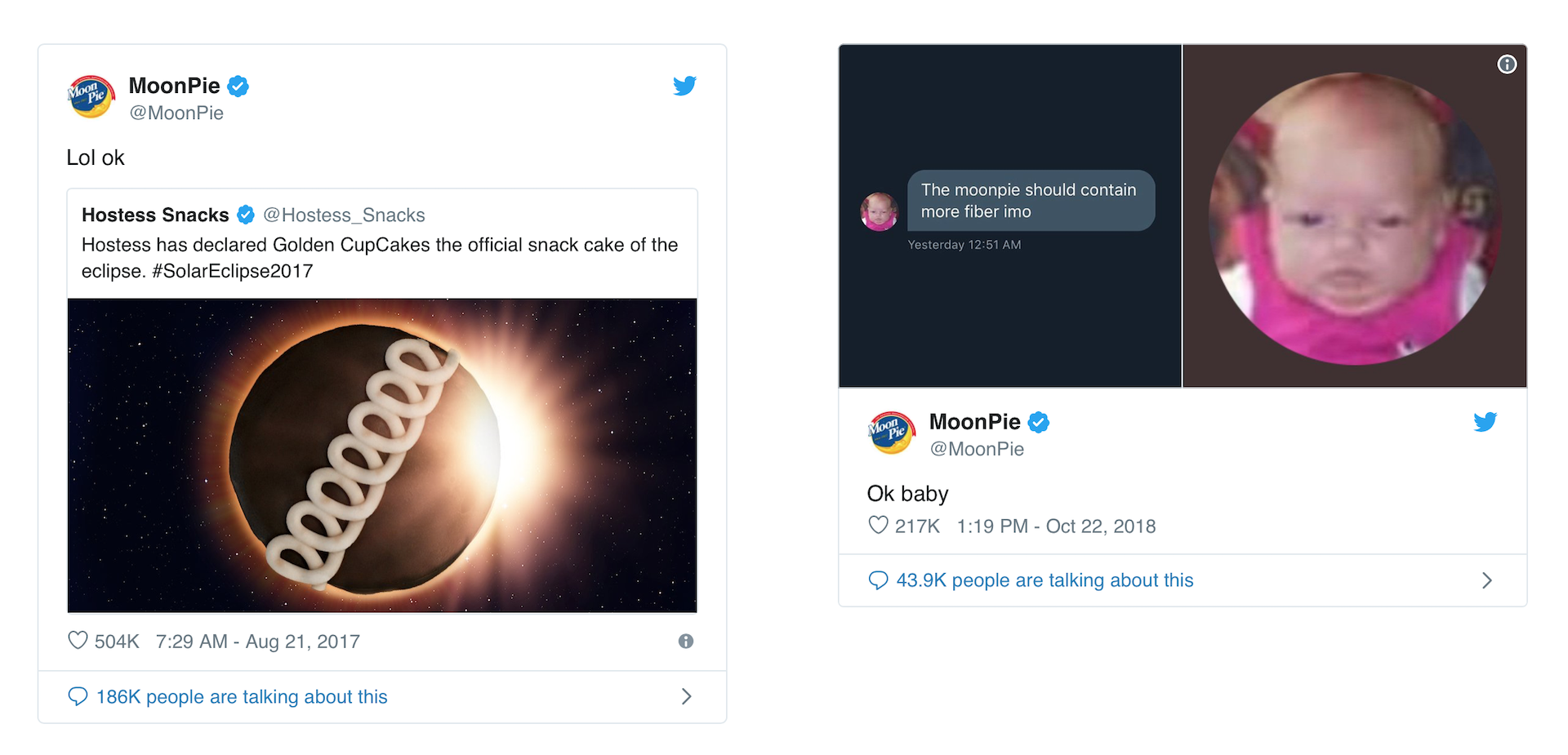Open 43.9K people are talking about this
This screenshot has width=1568, height=755.
tap(1045, 580)
